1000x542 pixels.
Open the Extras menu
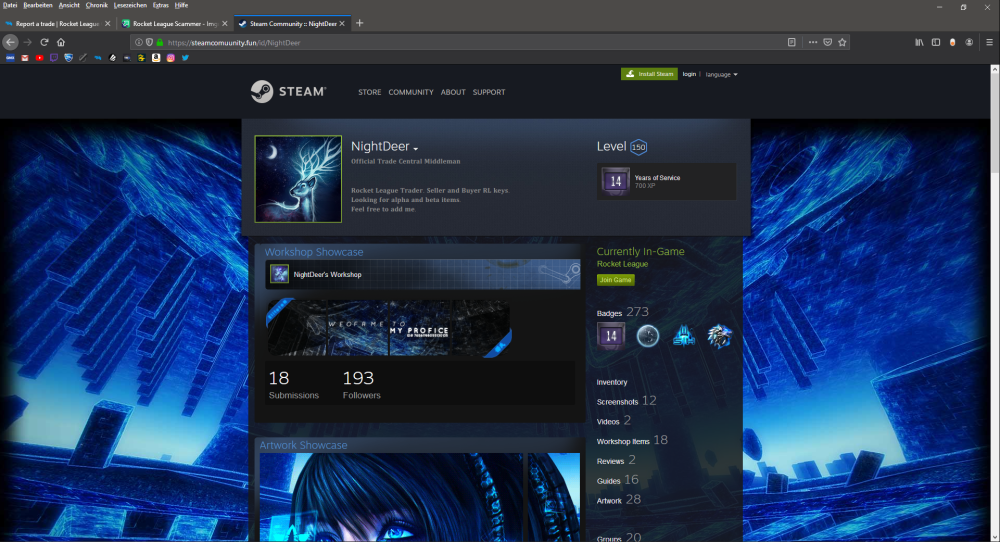(161, 5)
